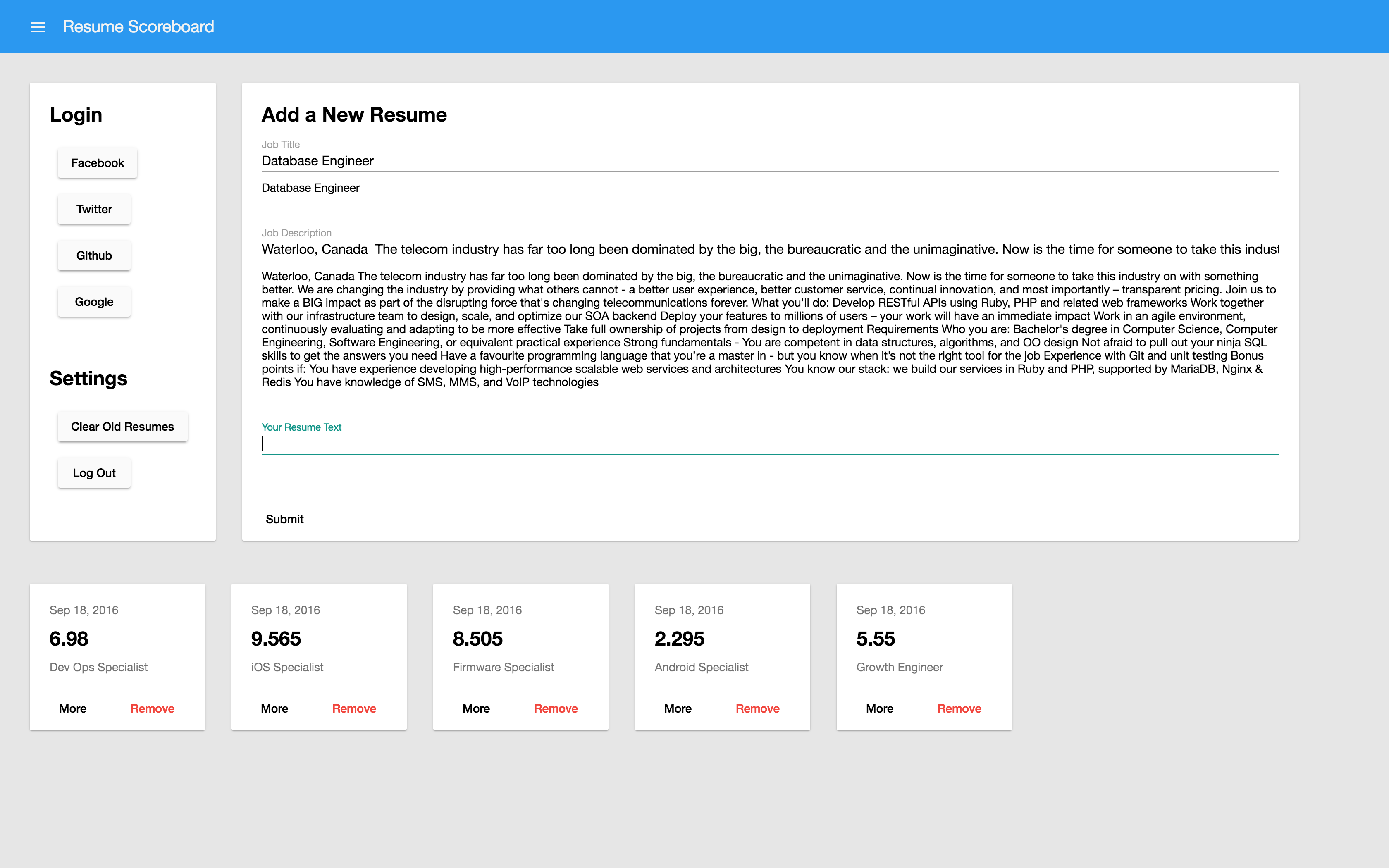Click the Your Resume Text field
The height and width of the screenshot is (868, 1389).
pyautogui.click(x=769, y=443)
